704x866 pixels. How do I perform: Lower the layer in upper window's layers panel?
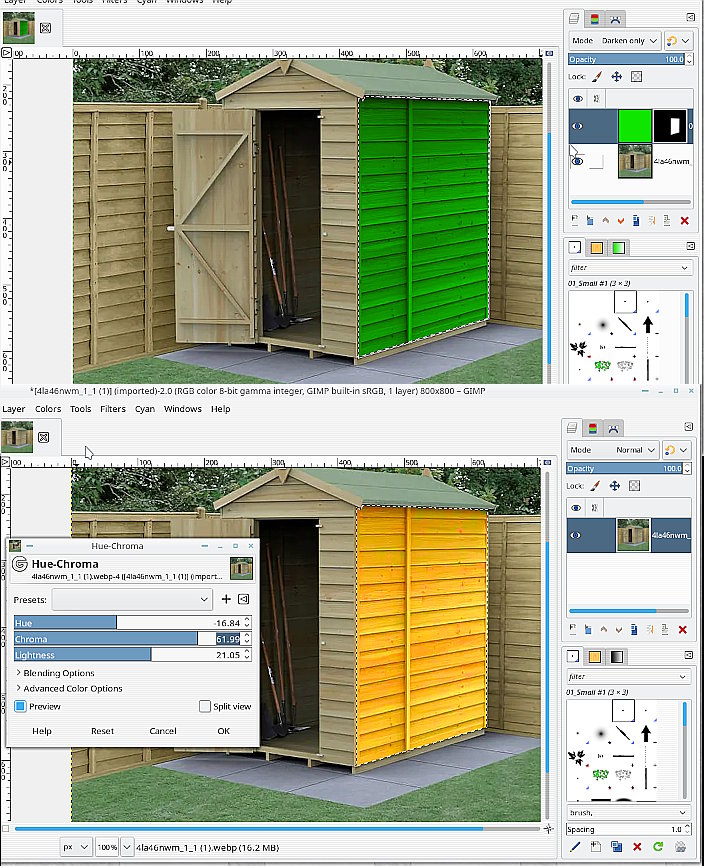tap(621, 220)
